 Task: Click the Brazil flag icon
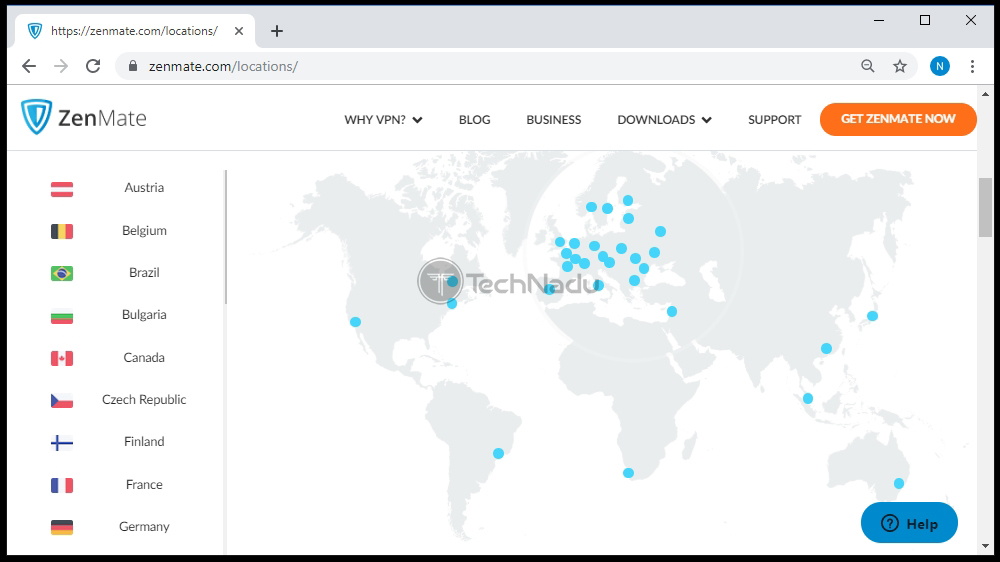point(62,273)
